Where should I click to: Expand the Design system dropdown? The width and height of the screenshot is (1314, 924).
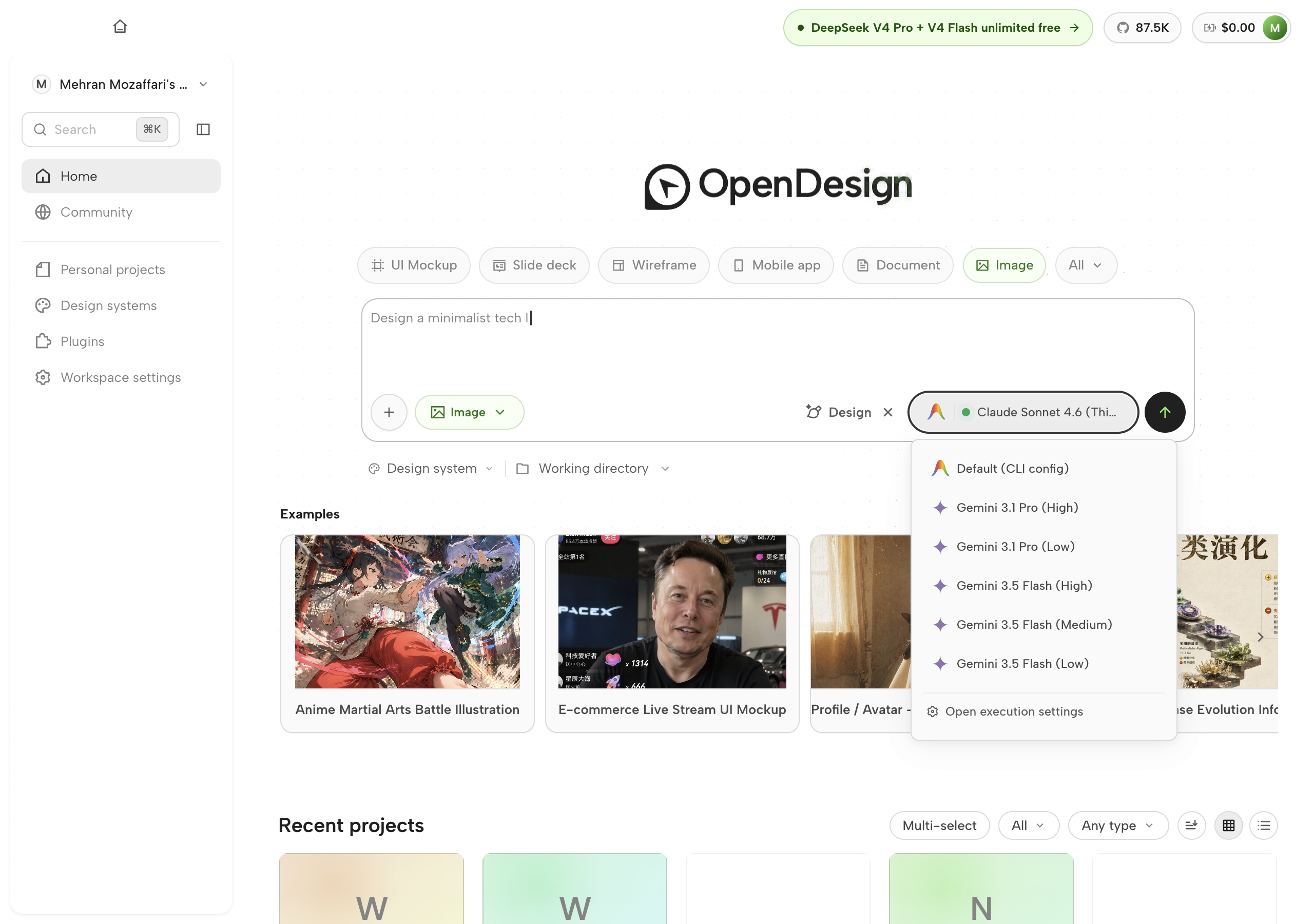[430, 468]
